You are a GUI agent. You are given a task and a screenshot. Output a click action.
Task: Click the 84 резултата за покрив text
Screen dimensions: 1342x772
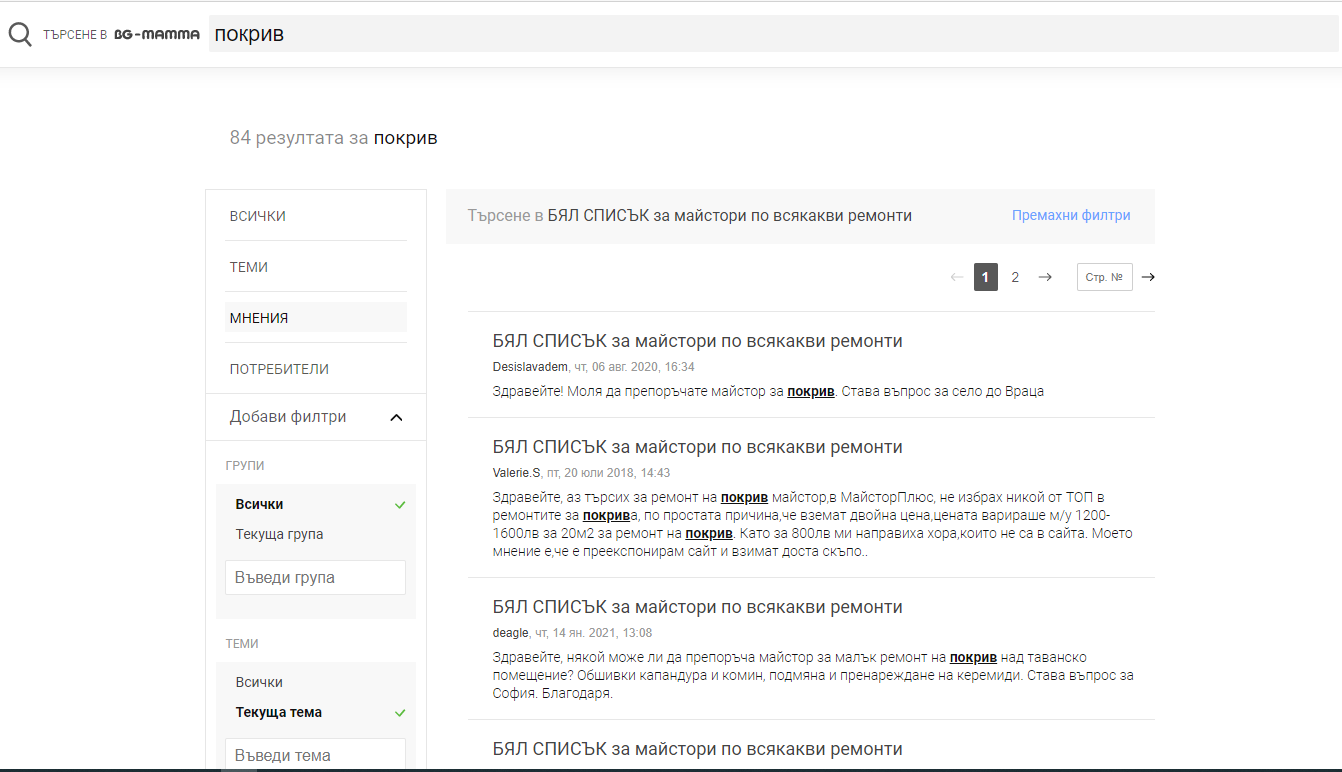(x=334, y=138)
